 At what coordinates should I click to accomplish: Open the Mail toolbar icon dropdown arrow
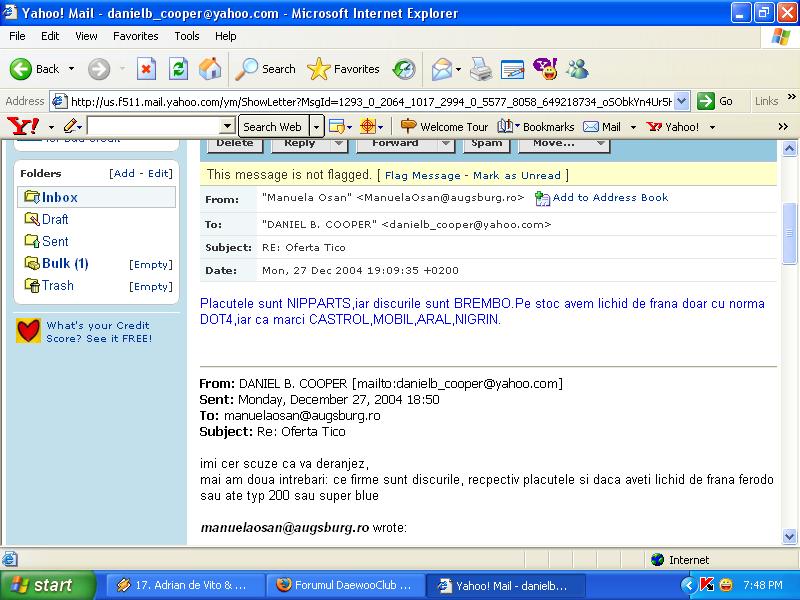(458, 69)
